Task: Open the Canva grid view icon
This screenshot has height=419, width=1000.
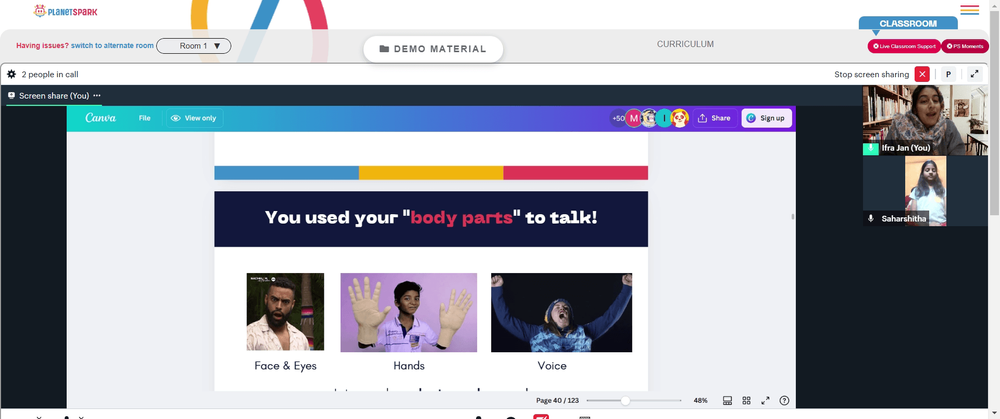Action: point(746,401)
